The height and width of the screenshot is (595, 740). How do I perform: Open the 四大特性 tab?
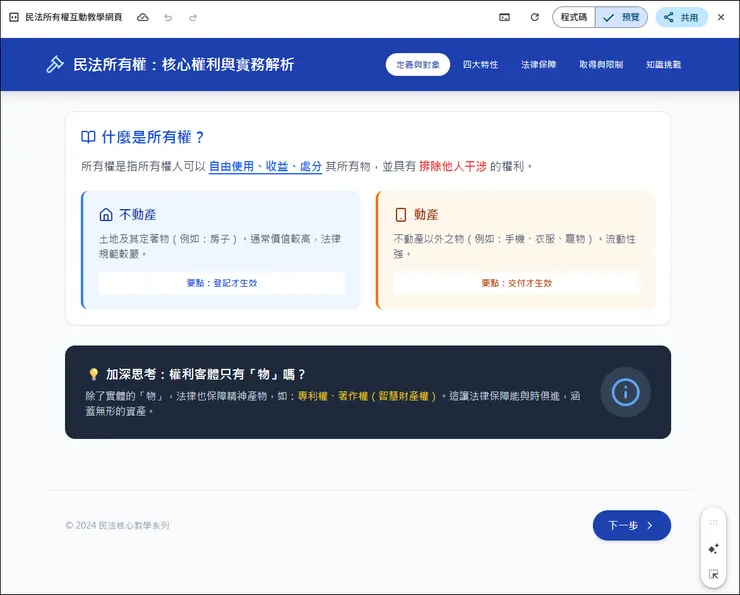click(480, 65)
